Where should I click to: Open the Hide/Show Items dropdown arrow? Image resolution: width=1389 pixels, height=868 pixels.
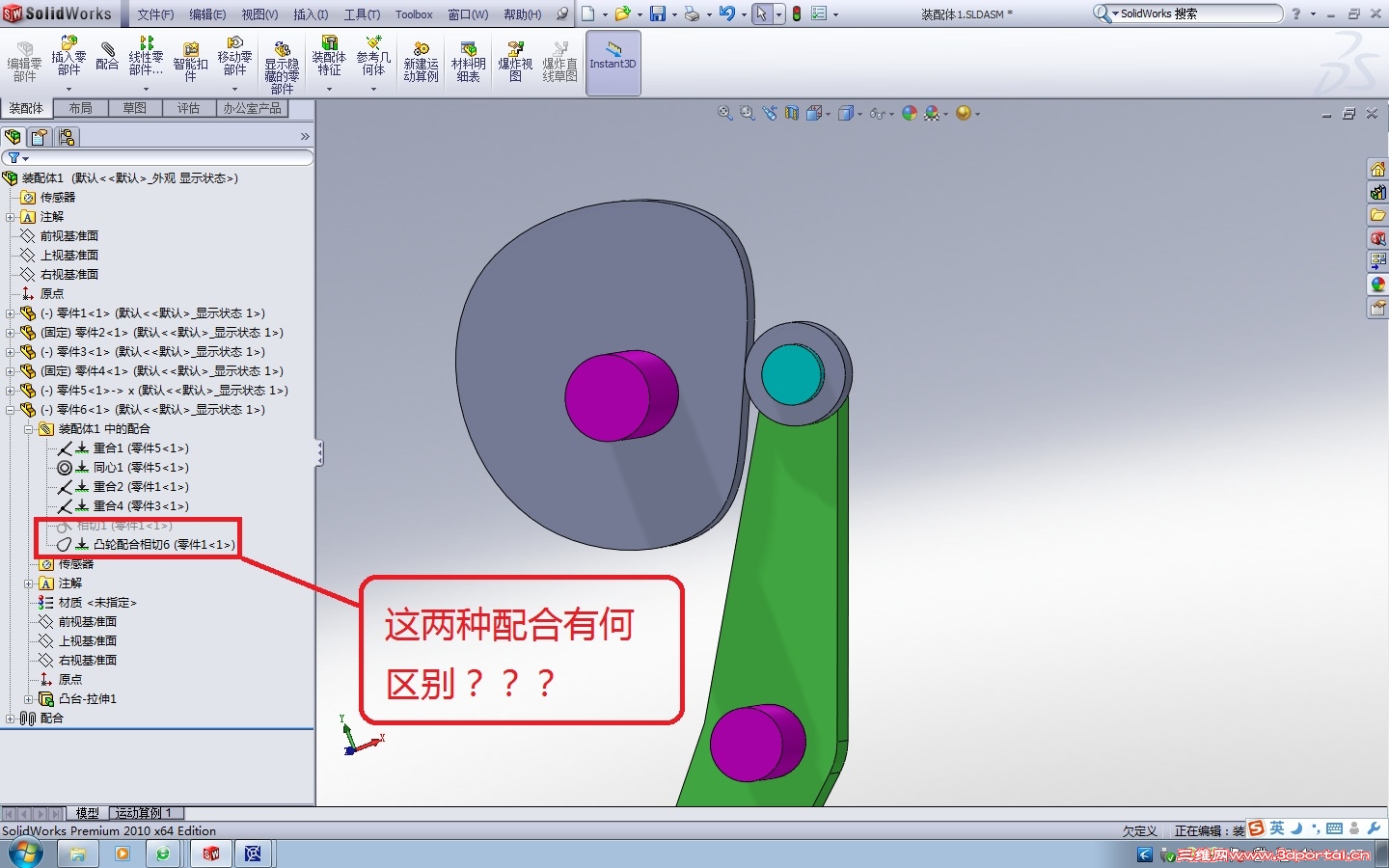pos(892,114)
